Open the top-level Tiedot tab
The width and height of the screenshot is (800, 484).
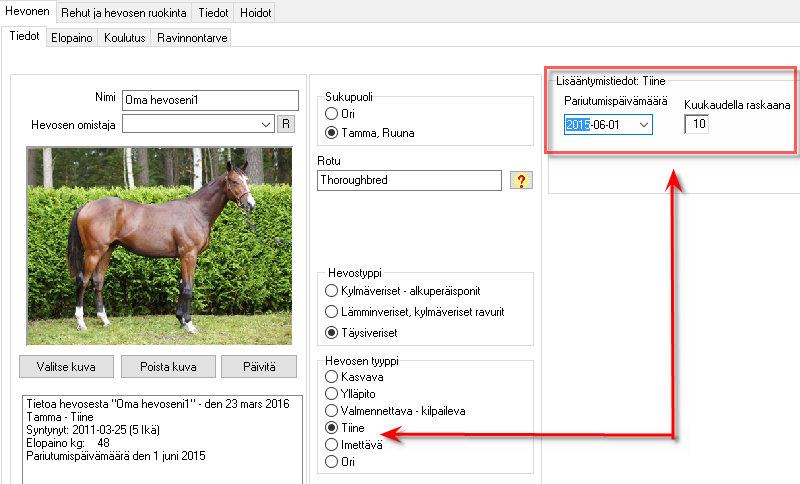213,13
